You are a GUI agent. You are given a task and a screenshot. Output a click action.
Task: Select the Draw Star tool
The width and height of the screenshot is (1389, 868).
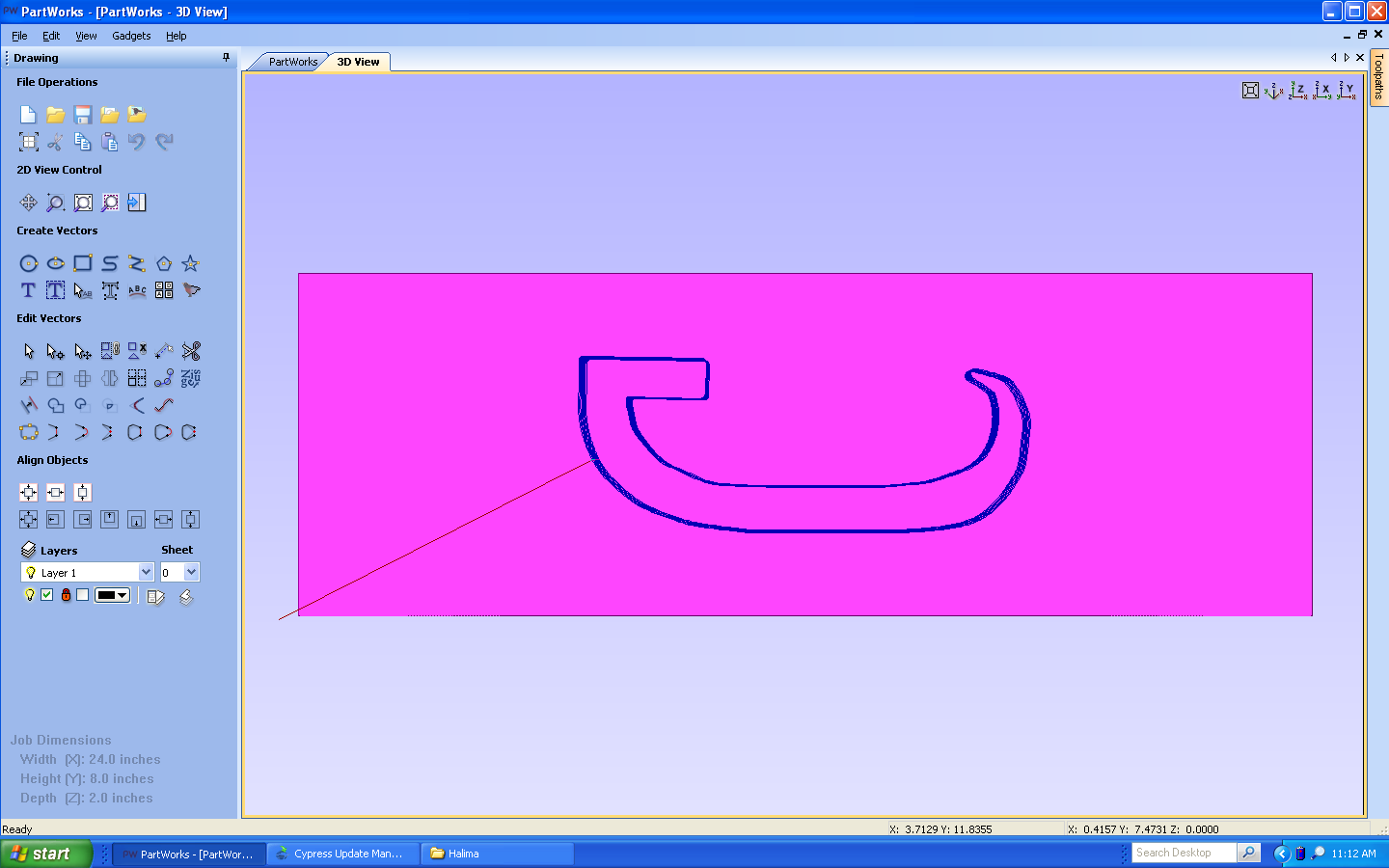pyautogui.click(x=190, y=262)
